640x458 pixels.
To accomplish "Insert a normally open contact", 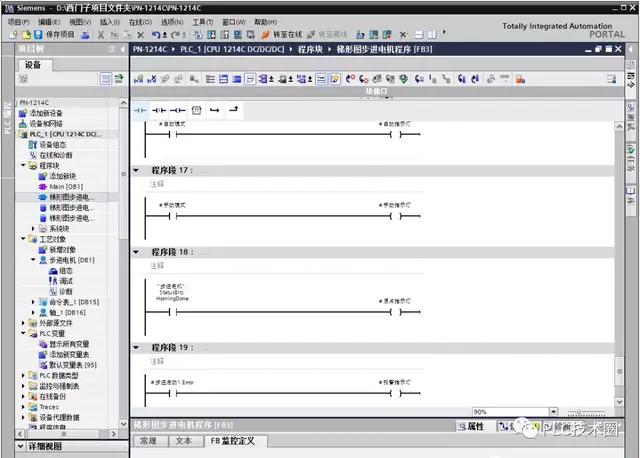I will click(141, 109).
